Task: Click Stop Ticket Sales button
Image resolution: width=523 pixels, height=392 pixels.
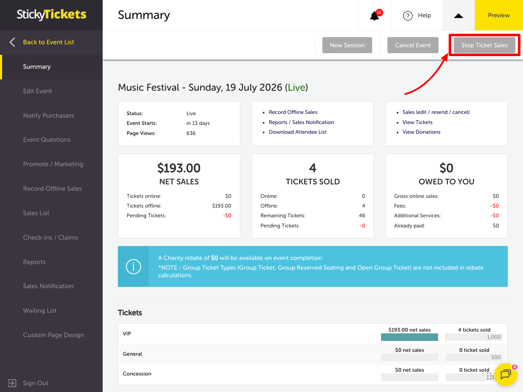Action: [484, 45]
